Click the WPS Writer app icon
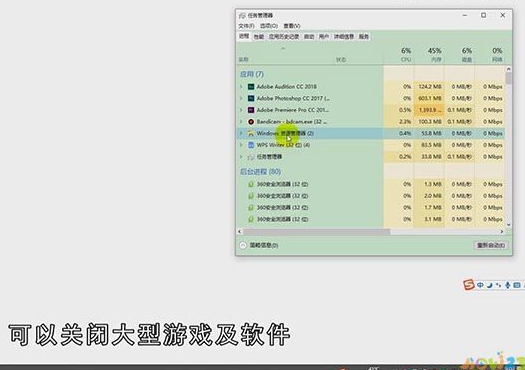 coord(251,145)
